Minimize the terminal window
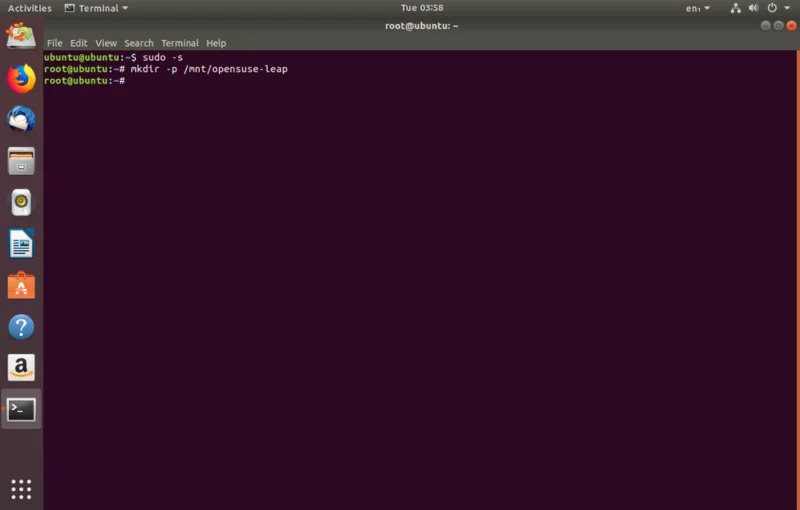This screenshot has height=510, width=800. tap(765, 26)
